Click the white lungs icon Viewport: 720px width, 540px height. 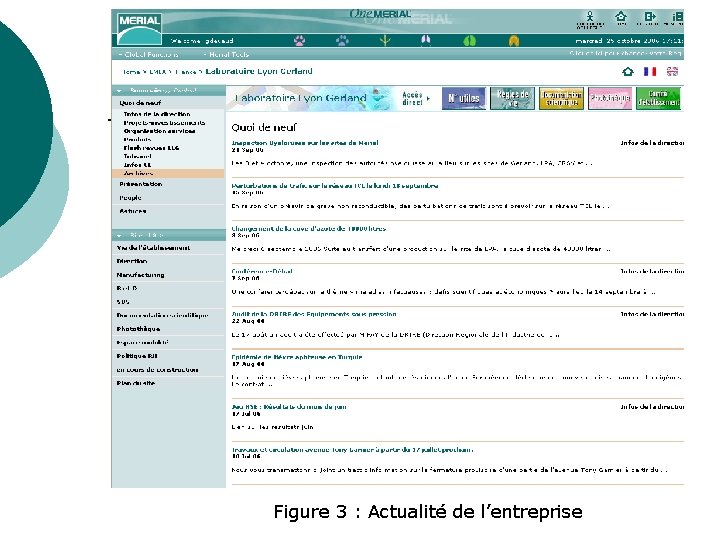(426, 41)
